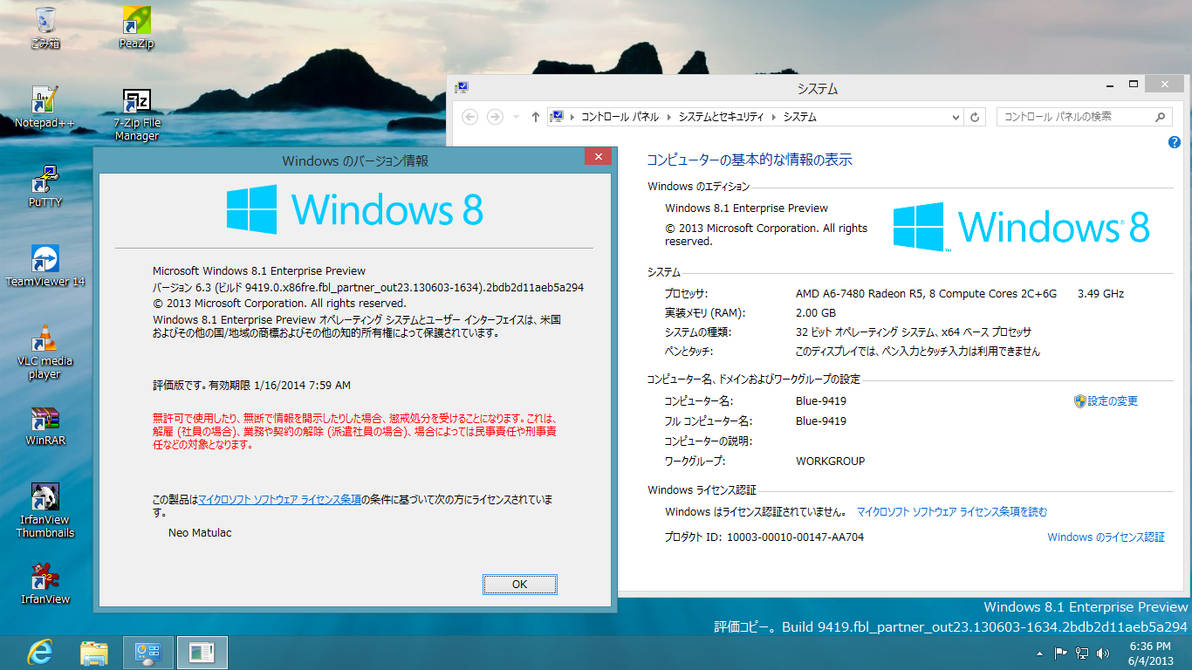The height and width of the screenshot is (670, 1192).
Task: Launch the PuTTY desktop shortcut
Action: [x=45, y=186]
